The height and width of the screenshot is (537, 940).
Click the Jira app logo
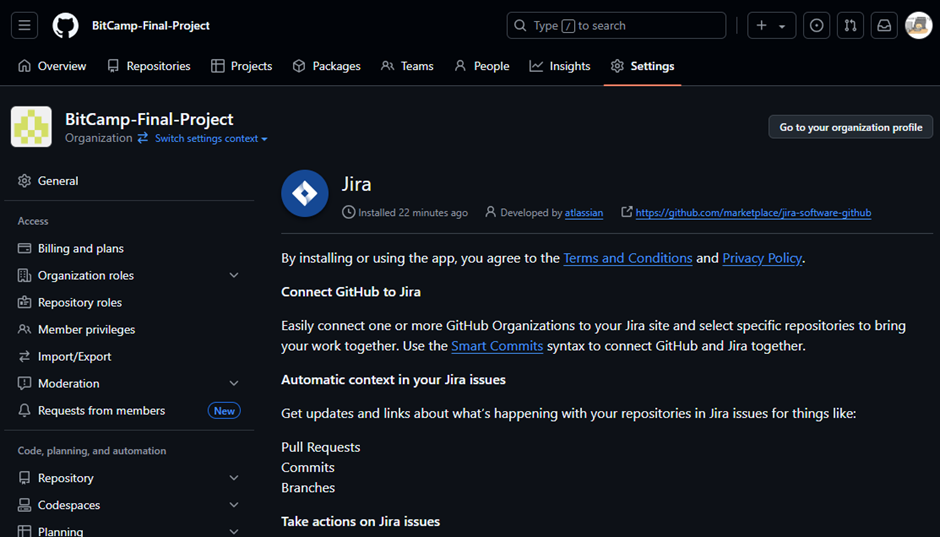coord(305,193)
